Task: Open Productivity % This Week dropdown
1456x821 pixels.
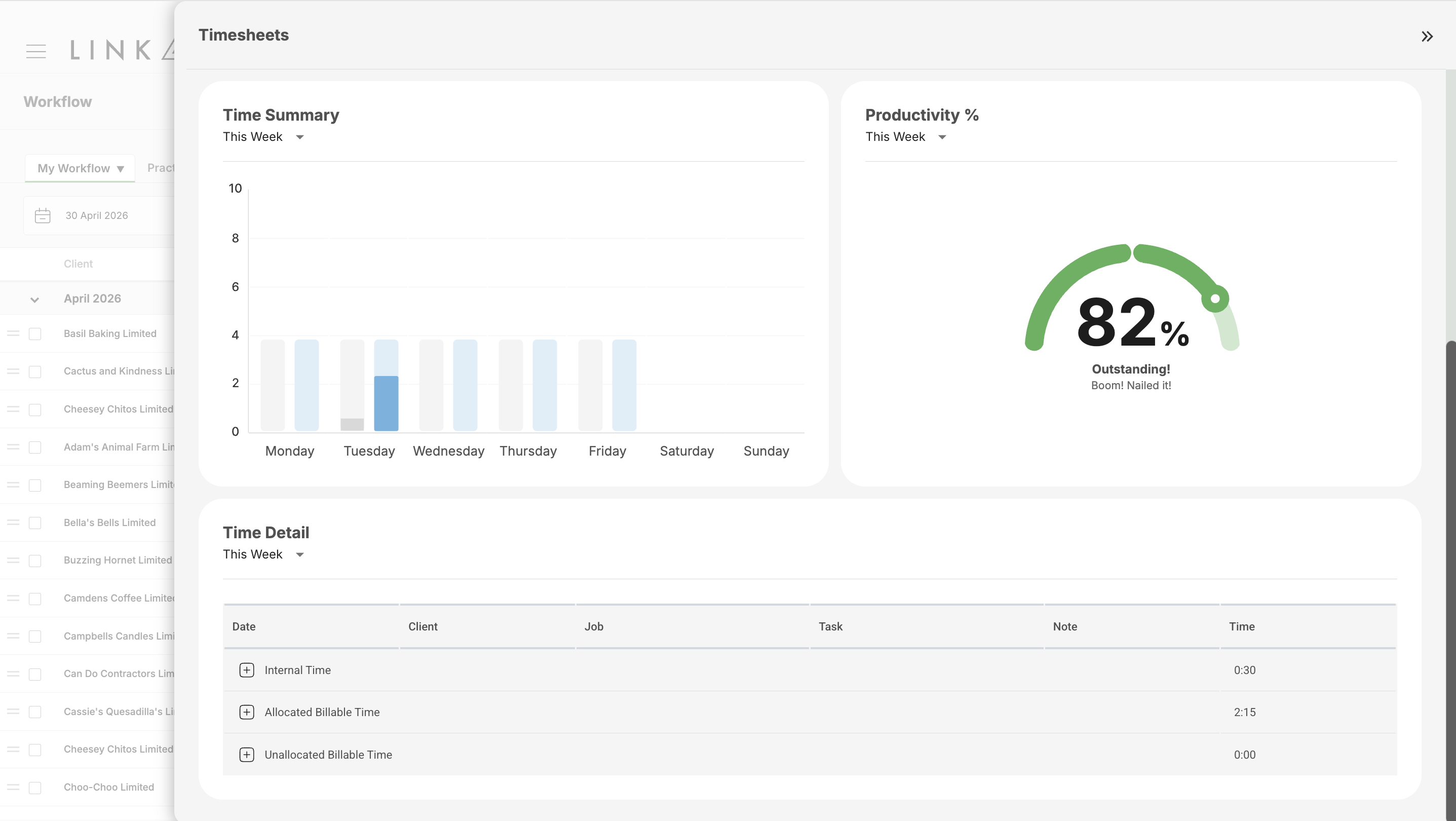Action: click(906, 137)
